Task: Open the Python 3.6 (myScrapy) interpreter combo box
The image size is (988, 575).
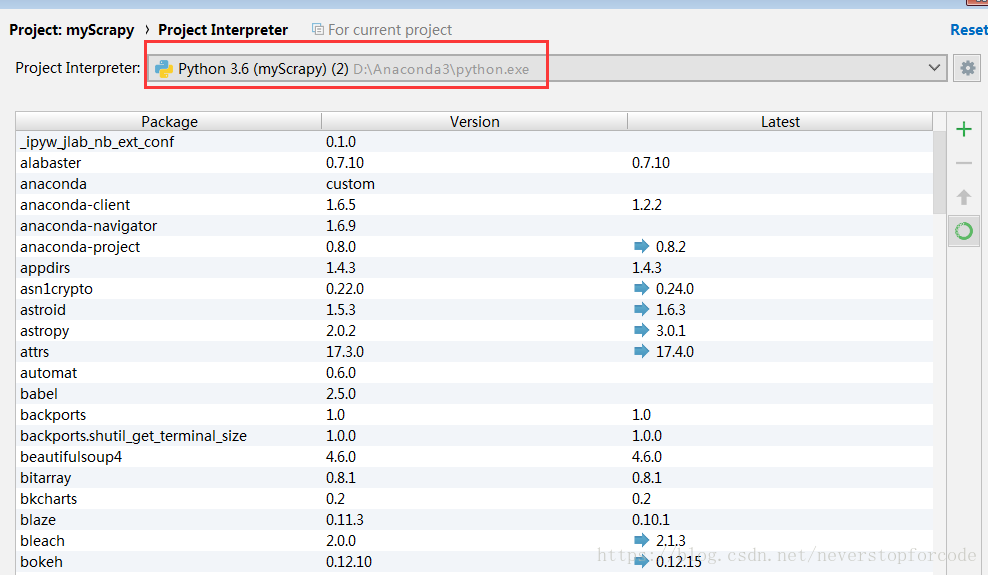Action: pos(547,68)
